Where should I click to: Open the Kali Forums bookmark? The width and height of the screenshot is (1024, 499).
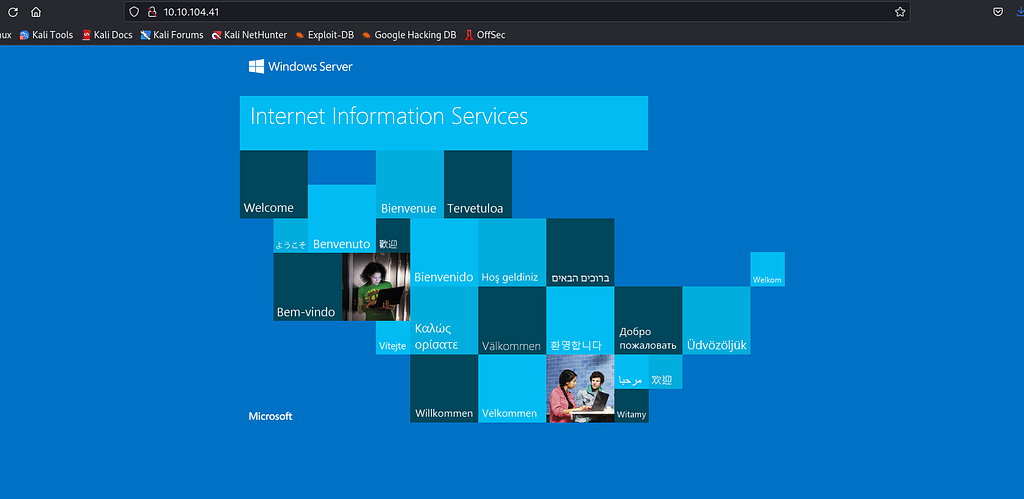coord(172,35)
